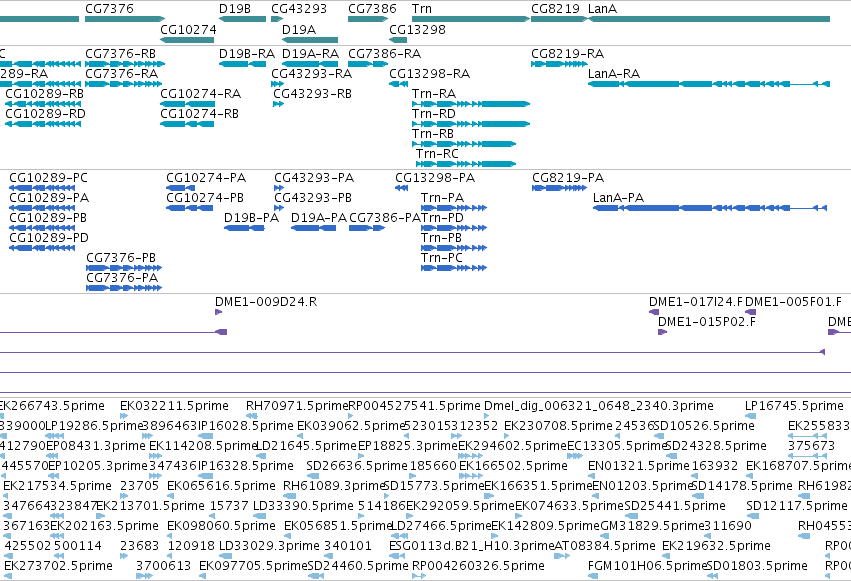This screenshot has height=581, width=851.
Task: Click the CG7386-RA transcript label
Action: click(385, 54)
